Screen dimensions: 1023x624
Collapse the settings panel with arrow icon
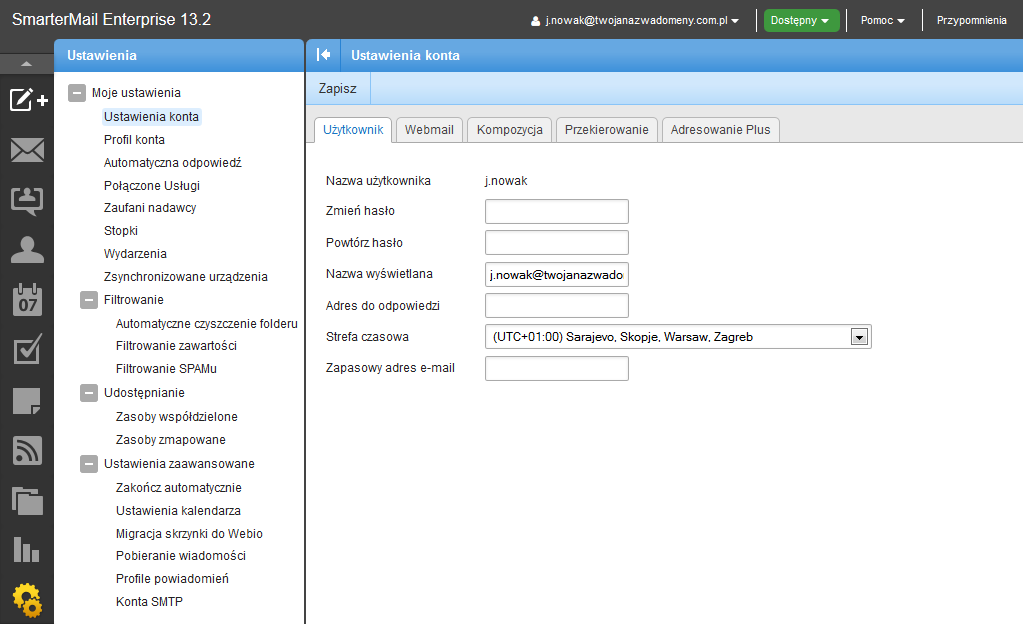click(324, 55)
